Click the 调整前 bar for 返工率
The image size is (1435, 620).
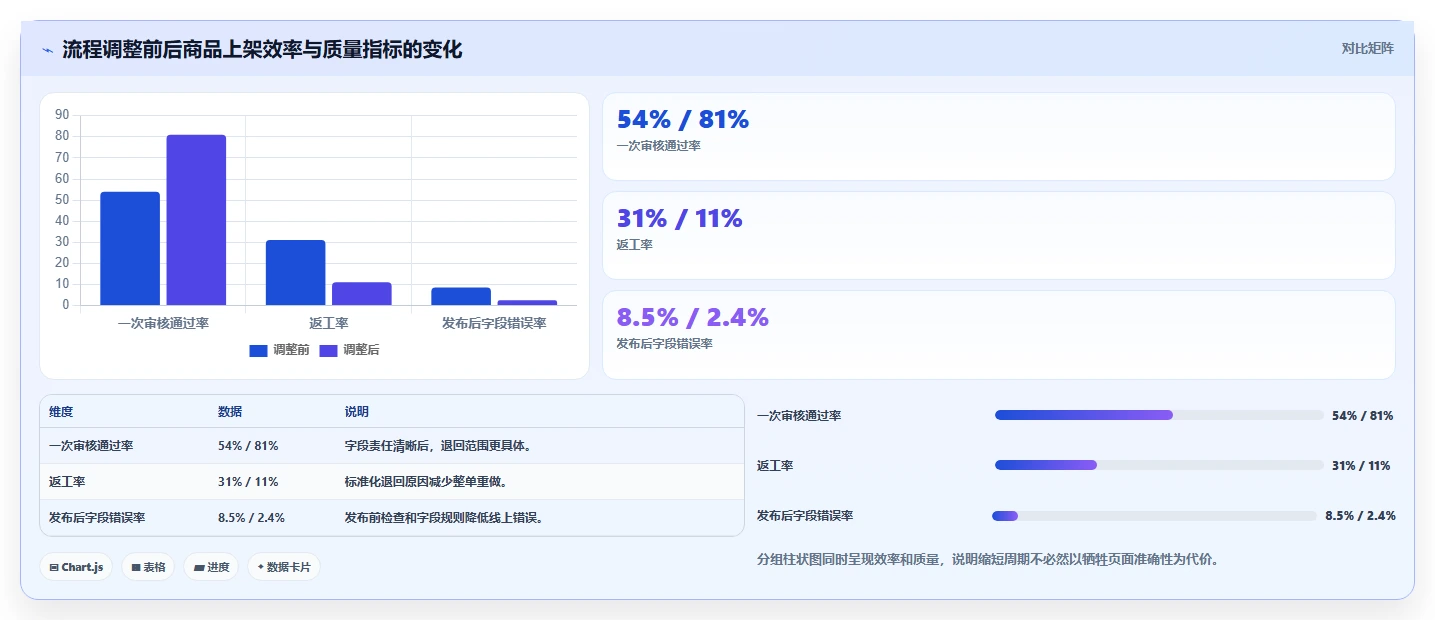tap(295, 272)
